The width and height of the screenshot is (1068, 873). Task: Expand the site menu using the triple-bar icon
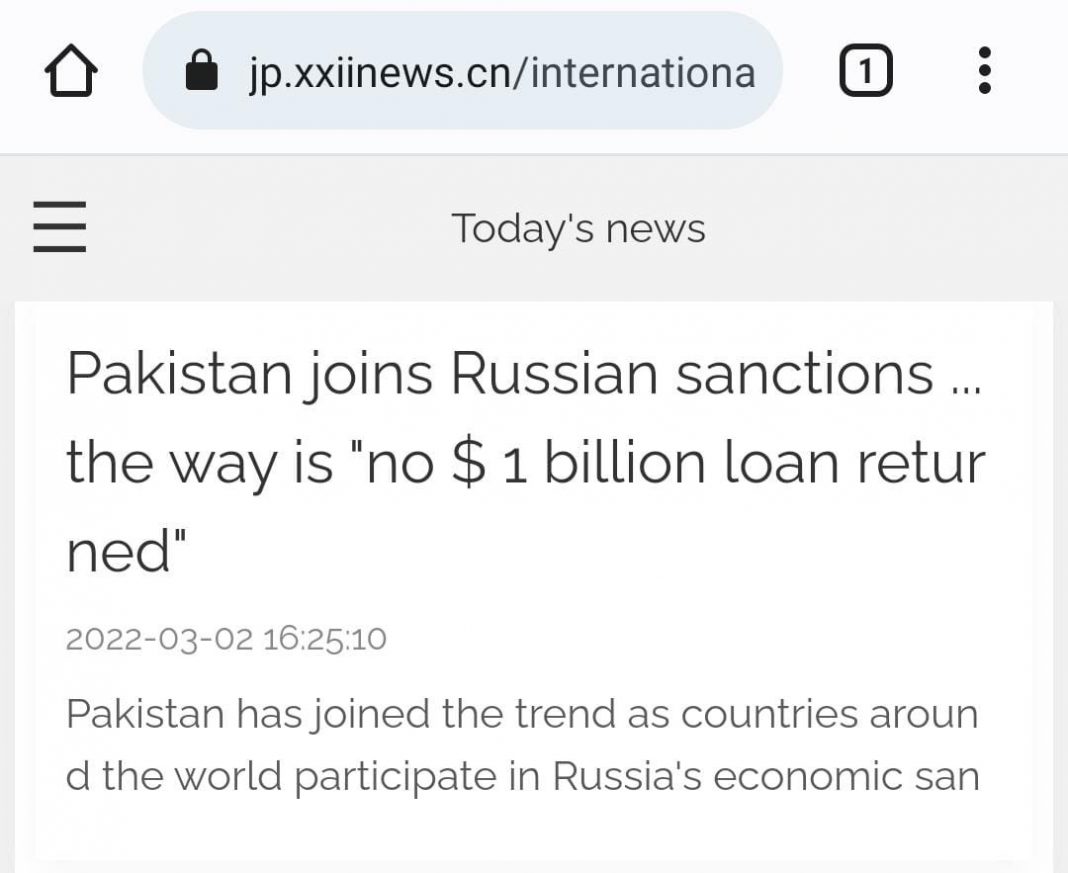coord(60,227)
